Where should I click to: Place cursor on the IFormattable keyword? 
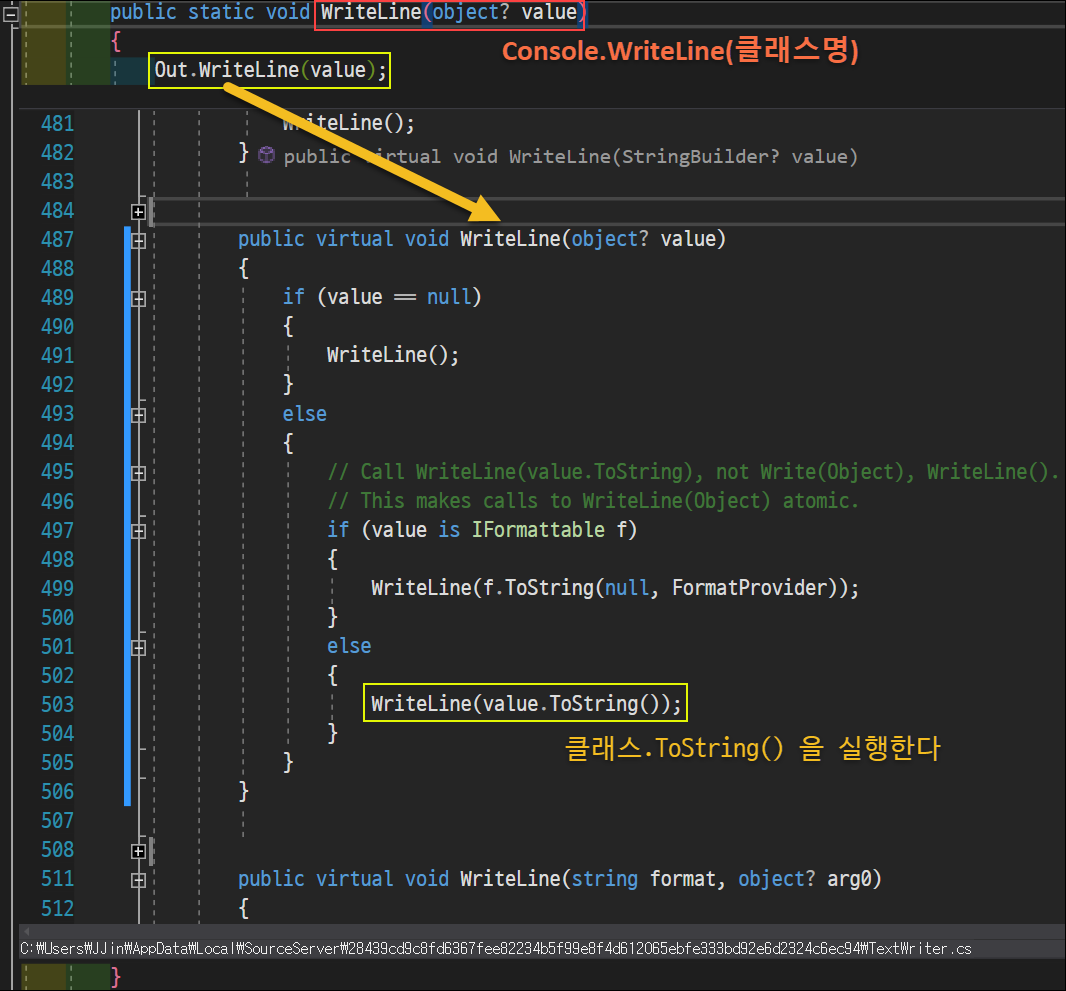coord(535,529)
